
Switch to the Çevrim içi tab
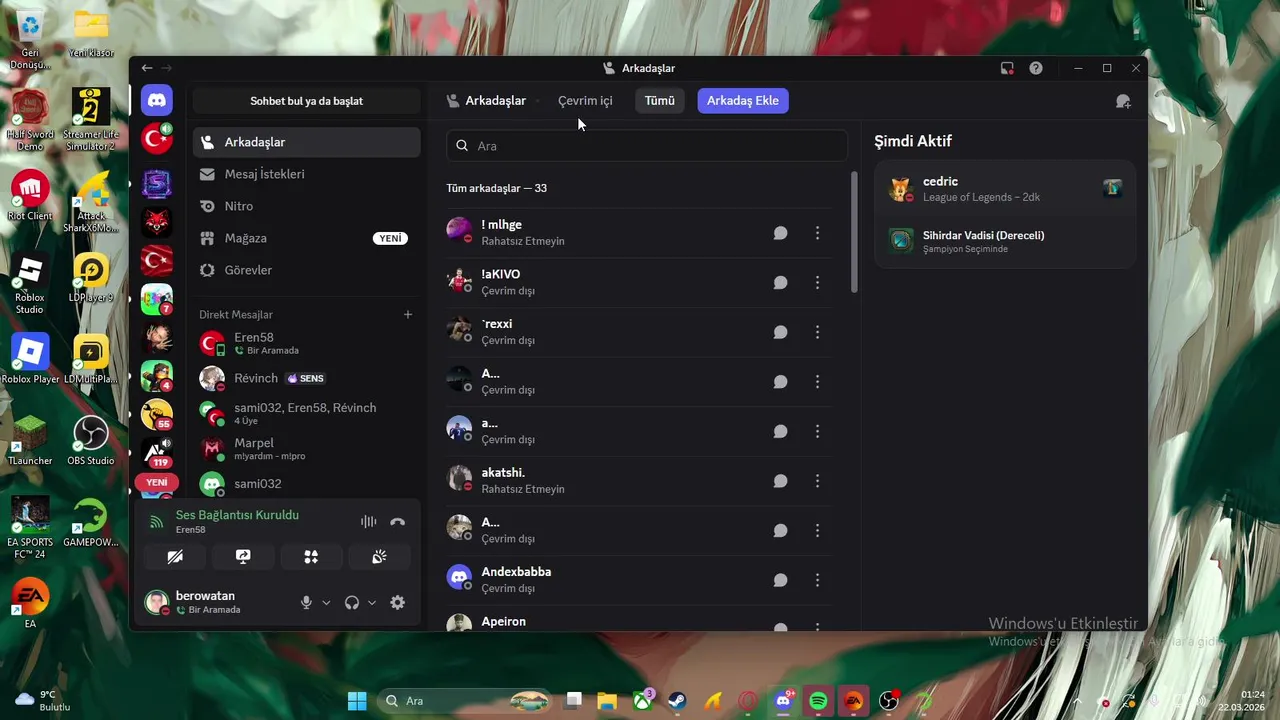click(x=585, y=101)
